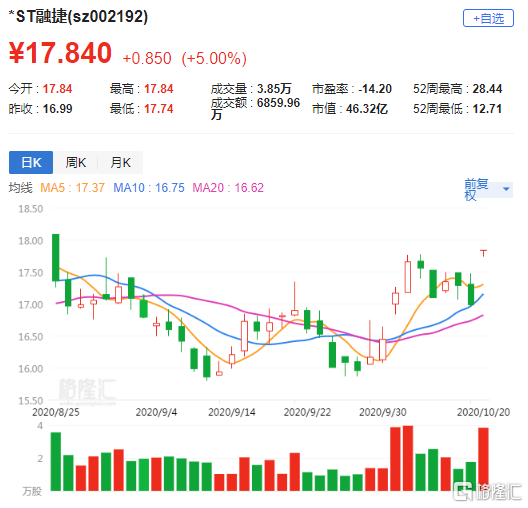Click the 万股 volume unit label
The height and width of the screenshot is (508, 528).
(x=32, y=492)
